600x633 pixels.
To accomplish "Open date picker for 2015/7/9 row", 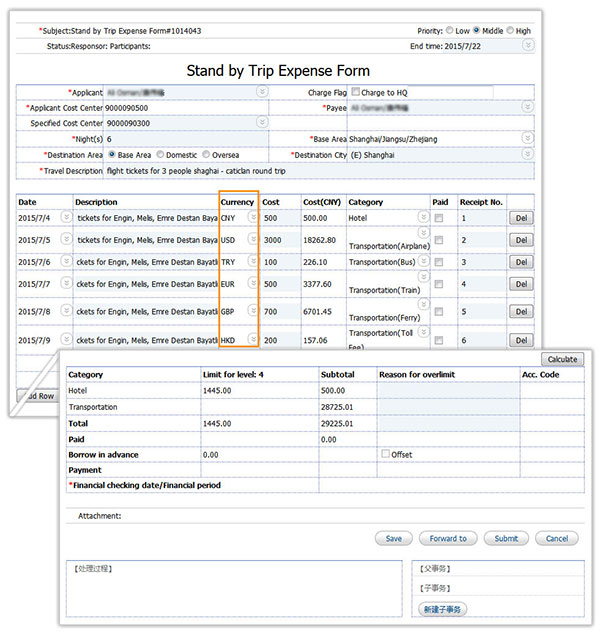I will 66,339.
